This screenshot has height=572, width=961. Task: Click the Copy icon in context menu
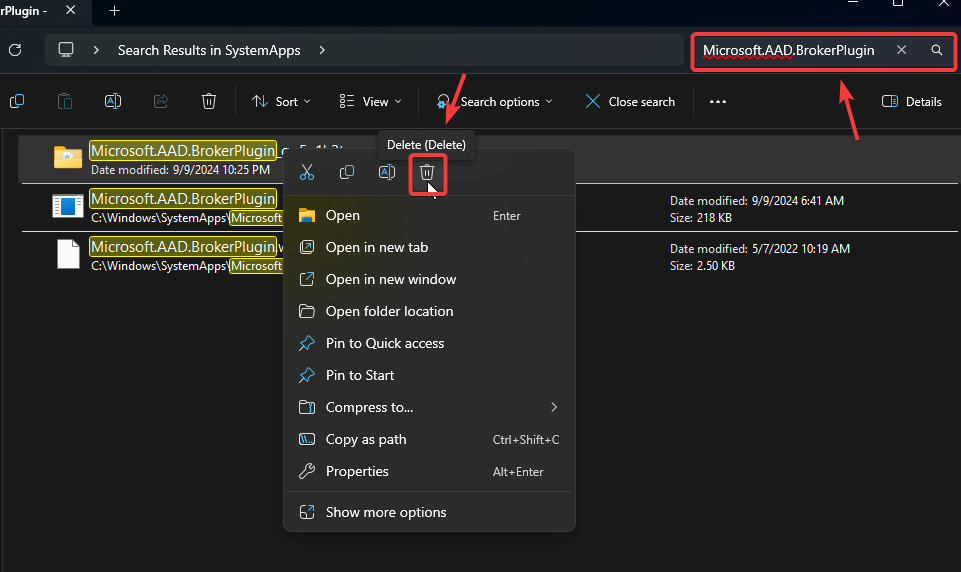347,173
